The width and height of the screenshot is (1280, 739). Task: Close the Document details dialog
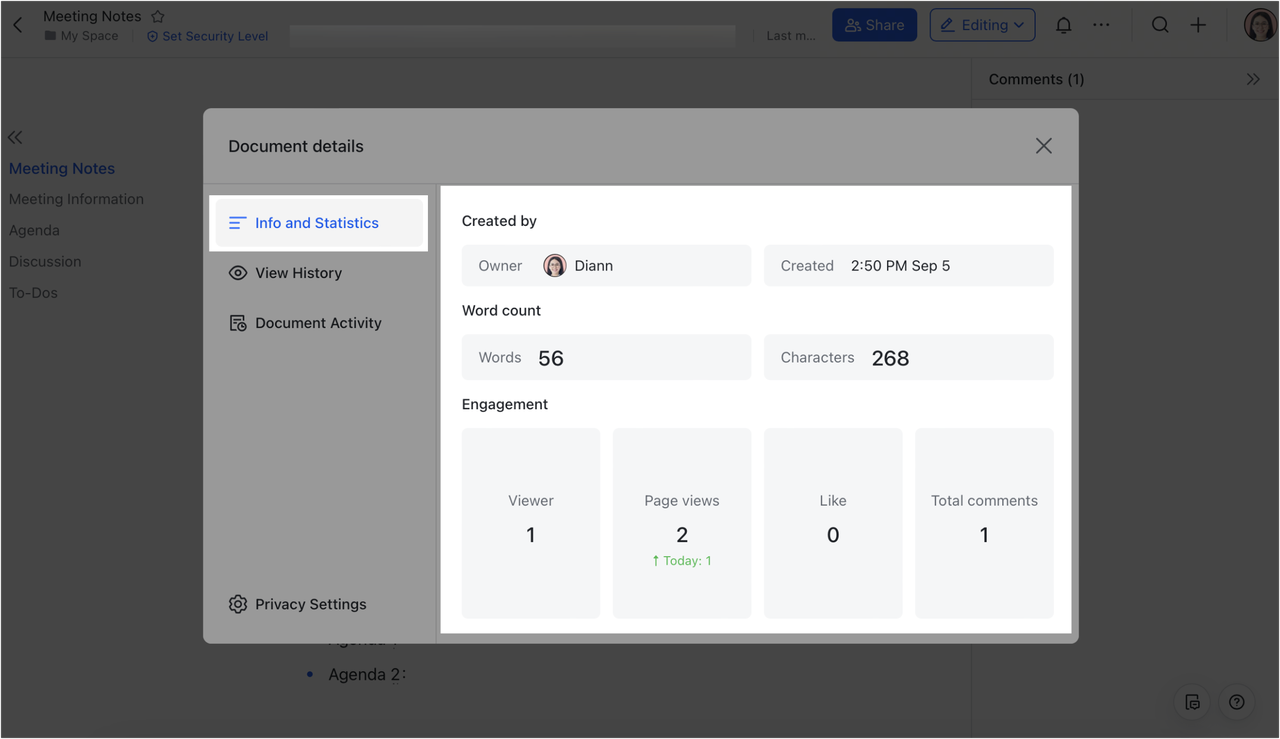tap(1043, 146)
